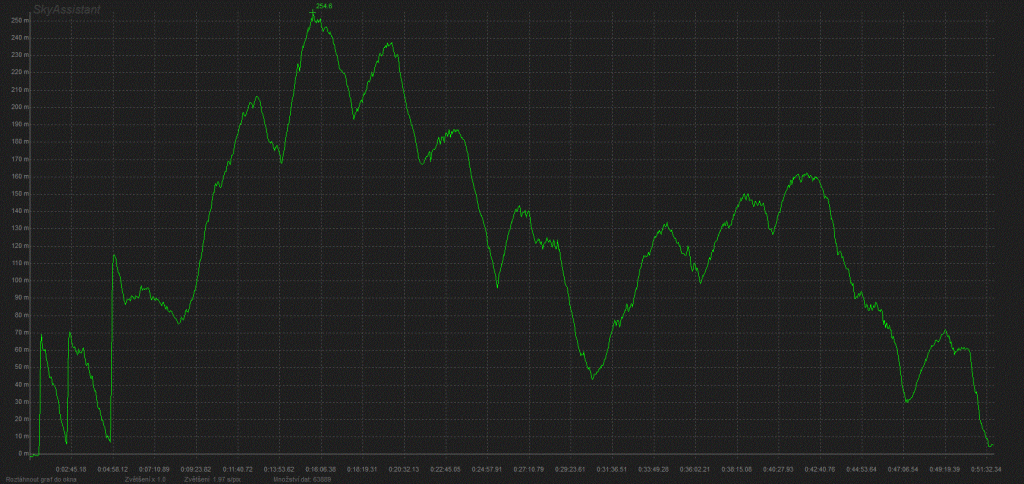
Task: Click the 0:22:45.05 time axis label
Action: (445, 468)
